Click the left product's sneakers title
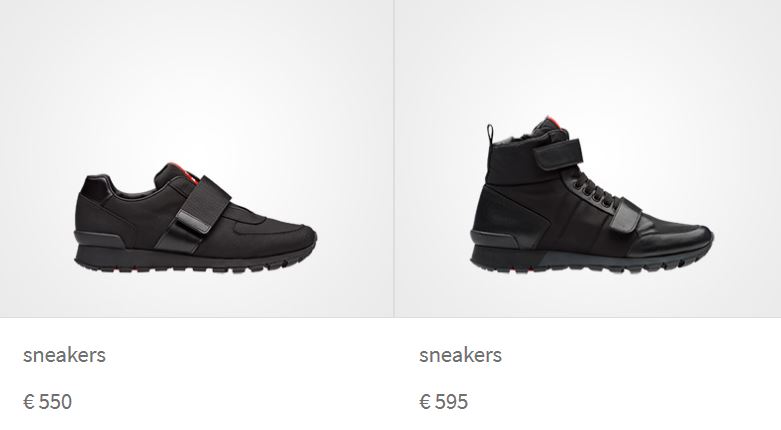Screen dimensions: 781x430 (64, 355)
